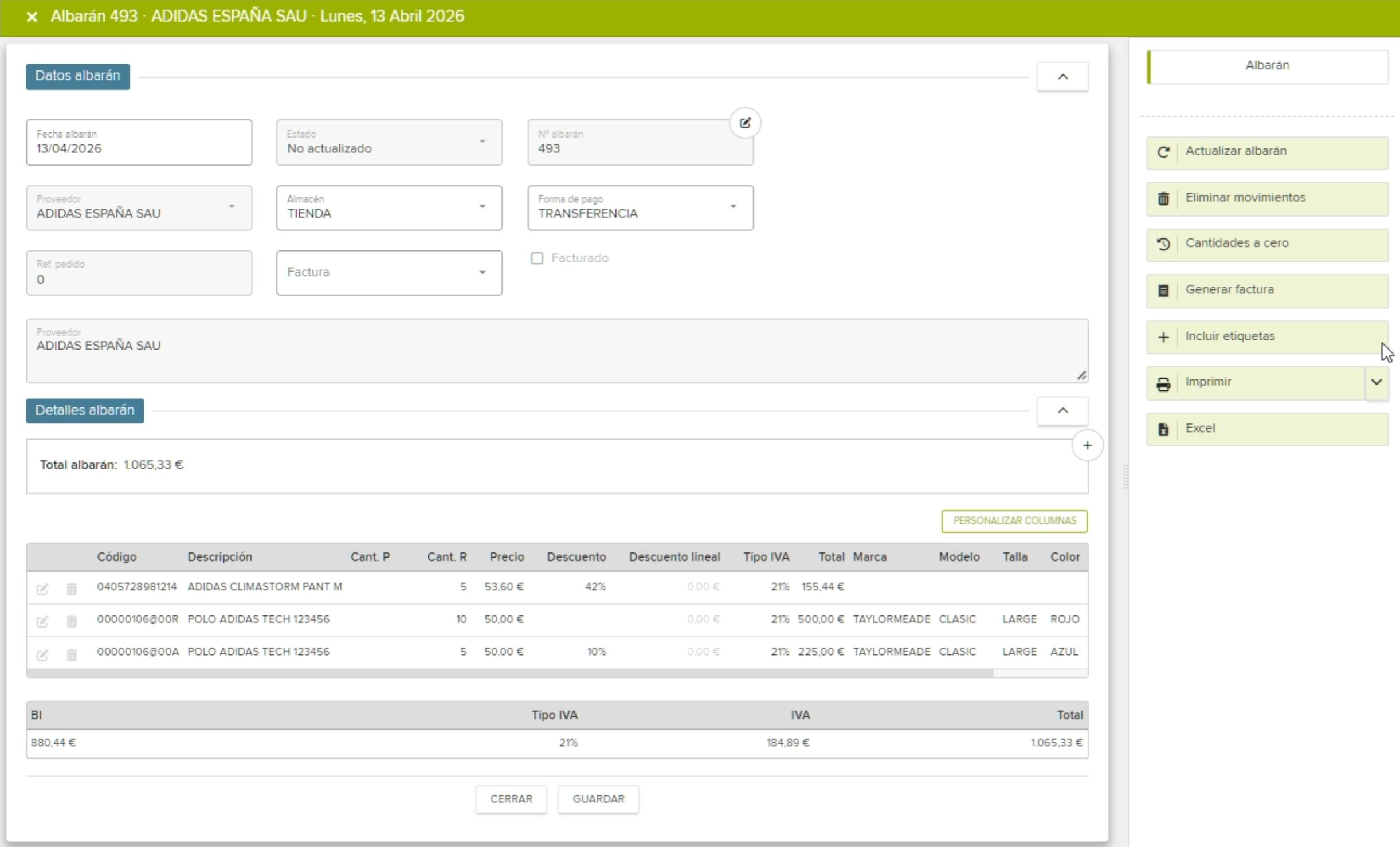Click code 0405728981214 in the table
Viewport: 1400px width, 847px height.
pos(137,587)
